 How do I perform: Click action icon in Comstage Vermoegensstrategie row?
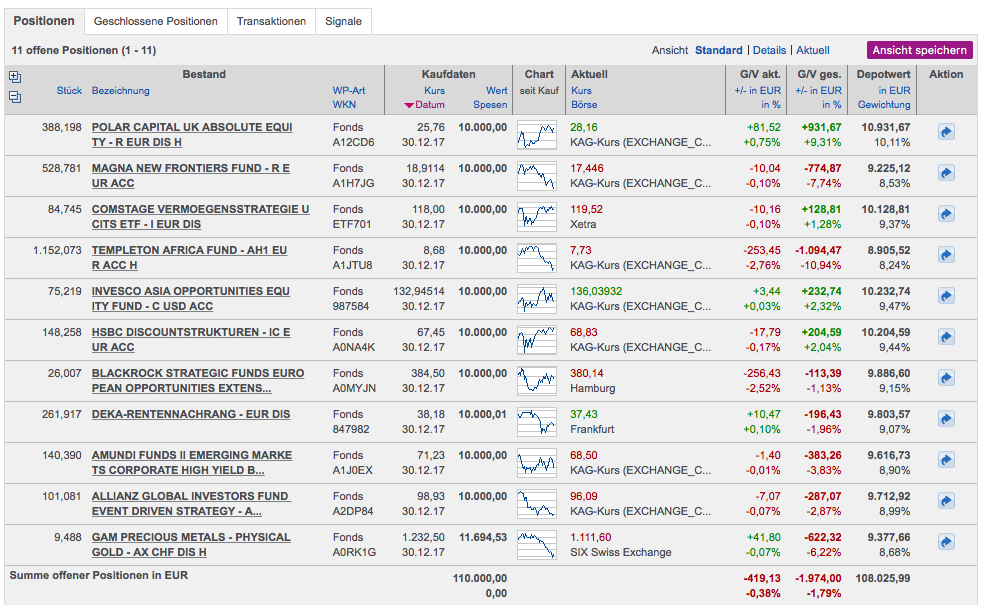click(x=946, y=214)
